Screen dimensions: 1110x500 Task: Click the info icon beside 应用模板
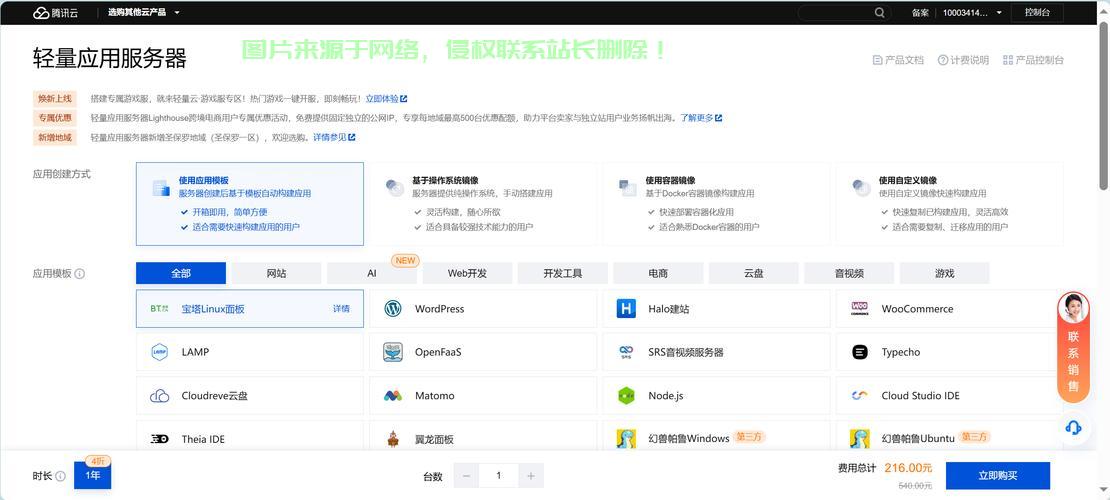click(x=79, y=273)
